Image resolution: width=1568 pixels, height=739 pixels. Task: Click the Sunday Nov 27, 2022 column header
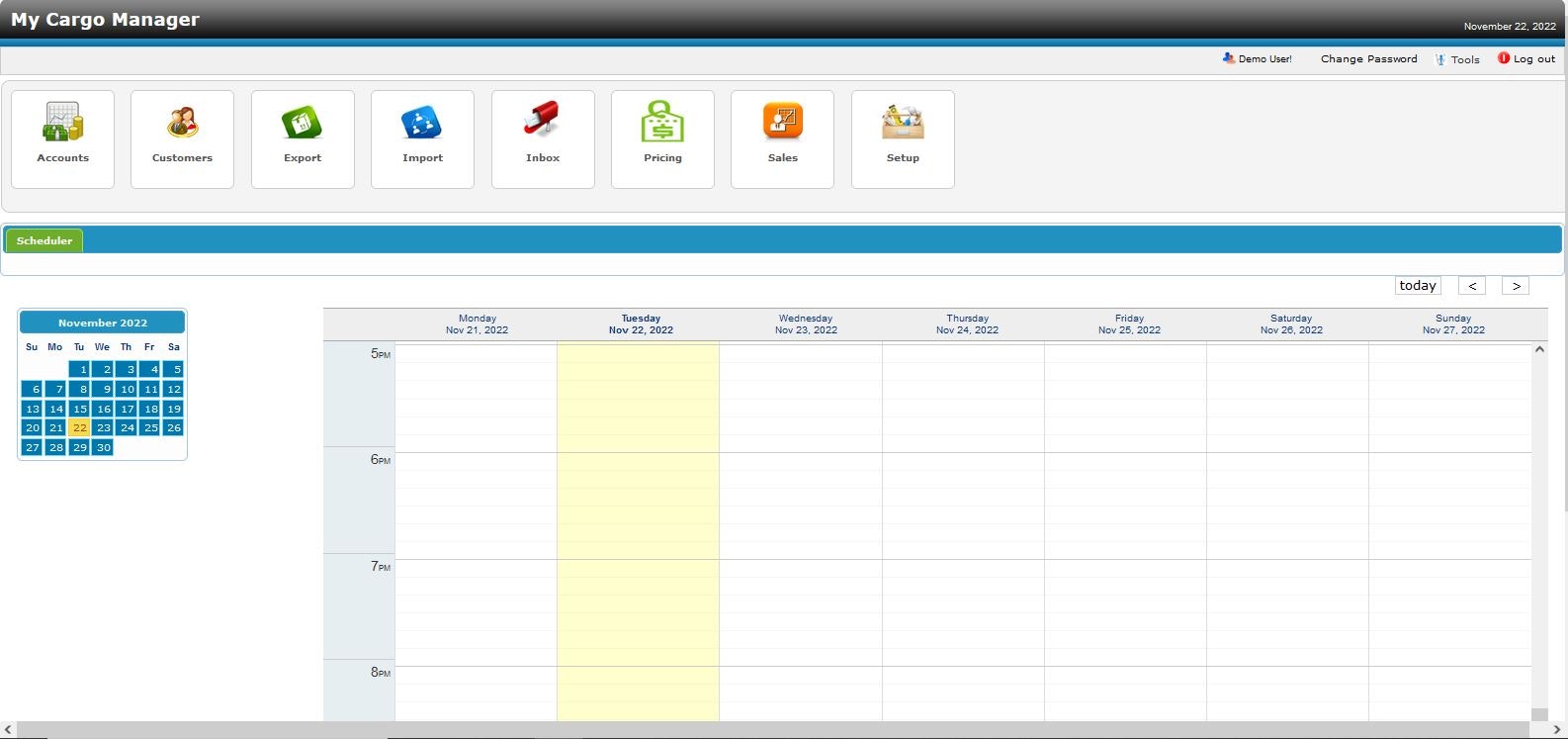coord(1453,324)
